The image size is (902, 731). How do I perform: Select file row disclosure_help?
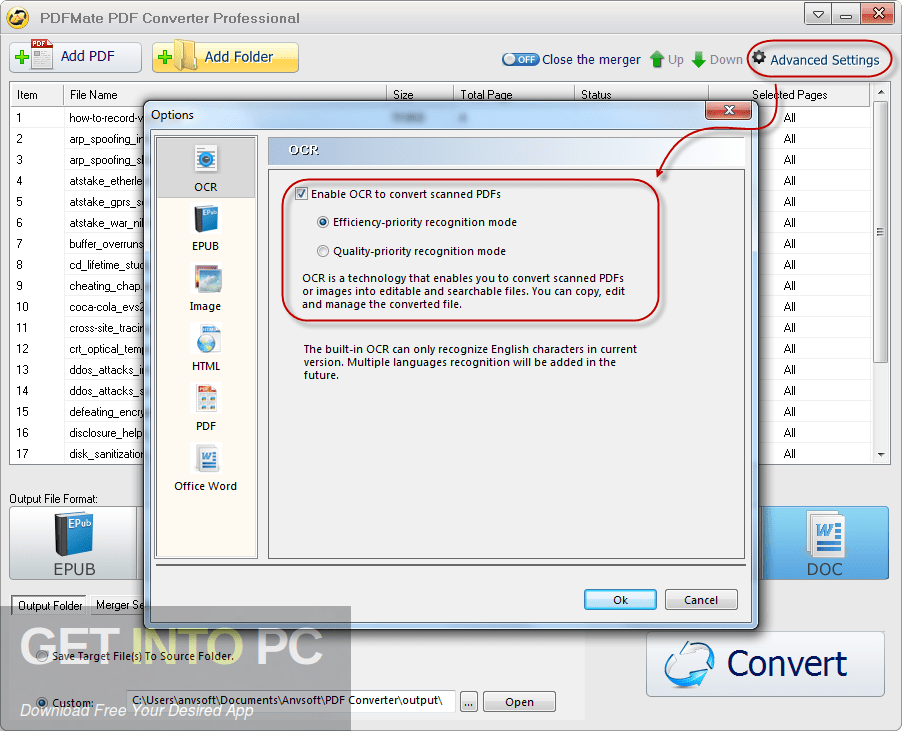pos(106,433)
